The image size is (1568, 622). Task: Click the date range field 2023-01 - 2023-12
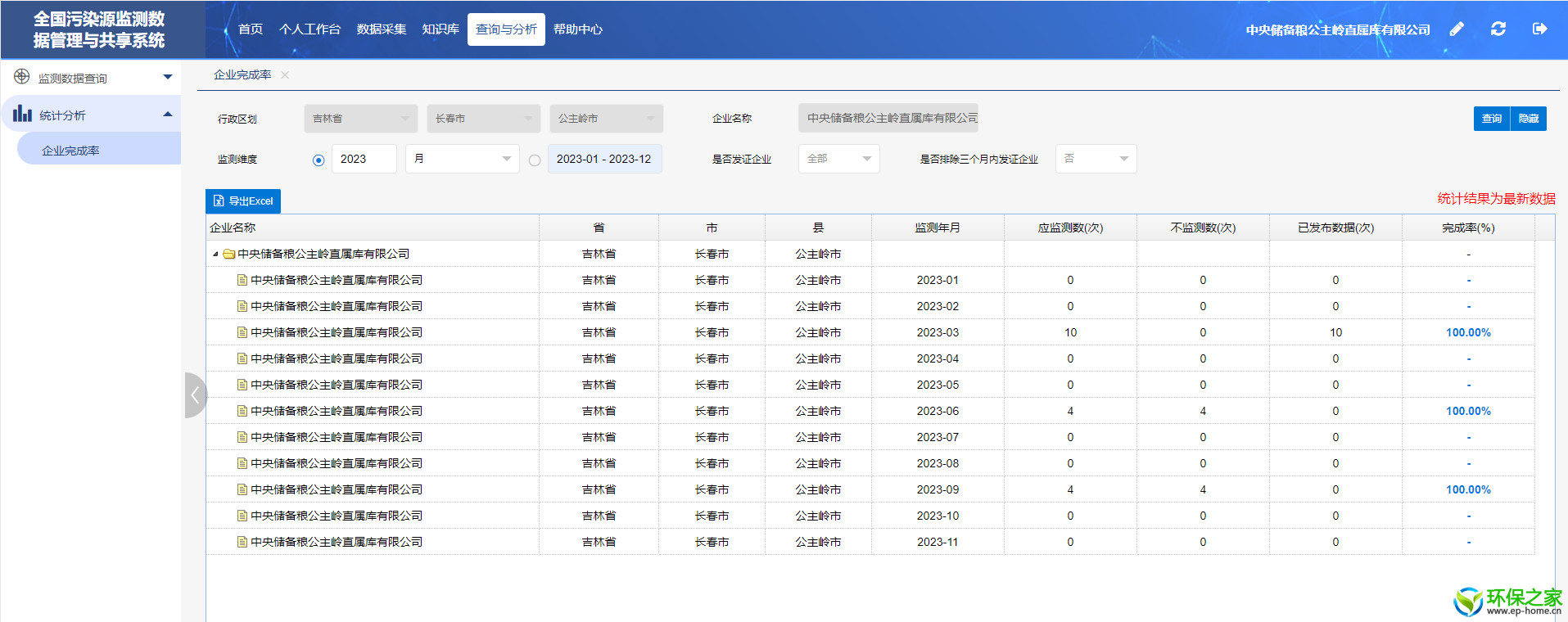point(605,159)
